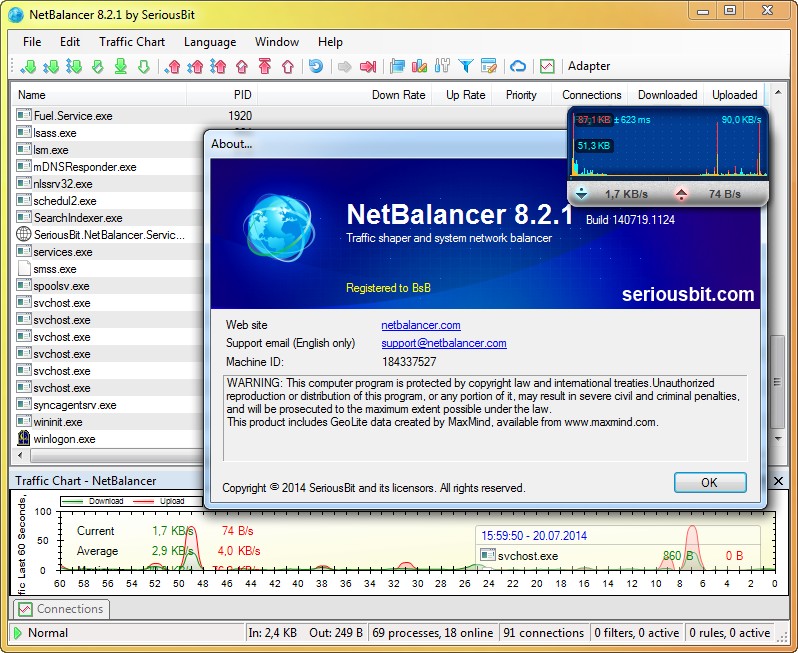Sort process list by Name column

99,95
